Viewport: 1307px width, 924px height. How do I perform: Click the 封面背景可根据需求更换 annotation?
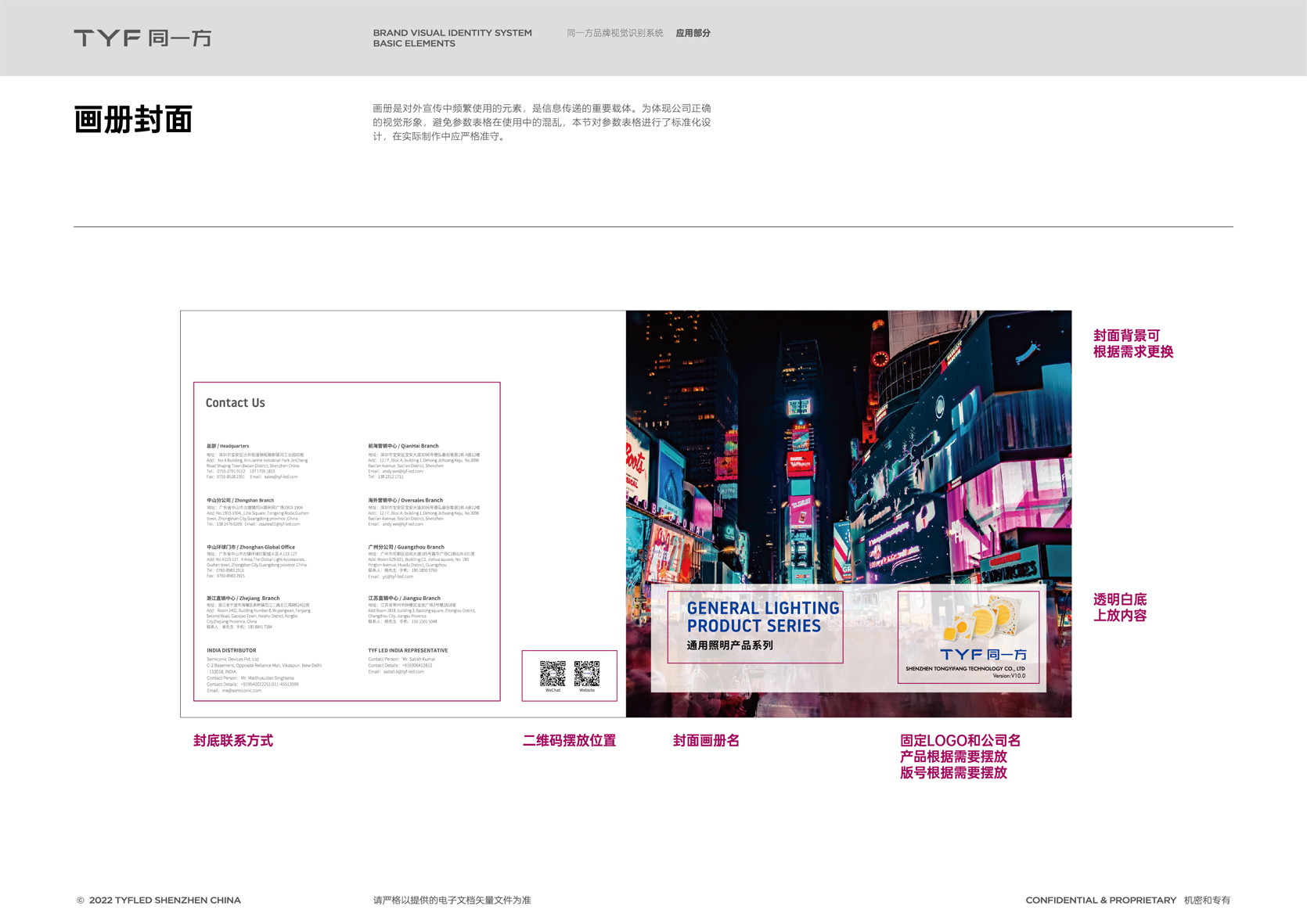tap(1132, 343)
